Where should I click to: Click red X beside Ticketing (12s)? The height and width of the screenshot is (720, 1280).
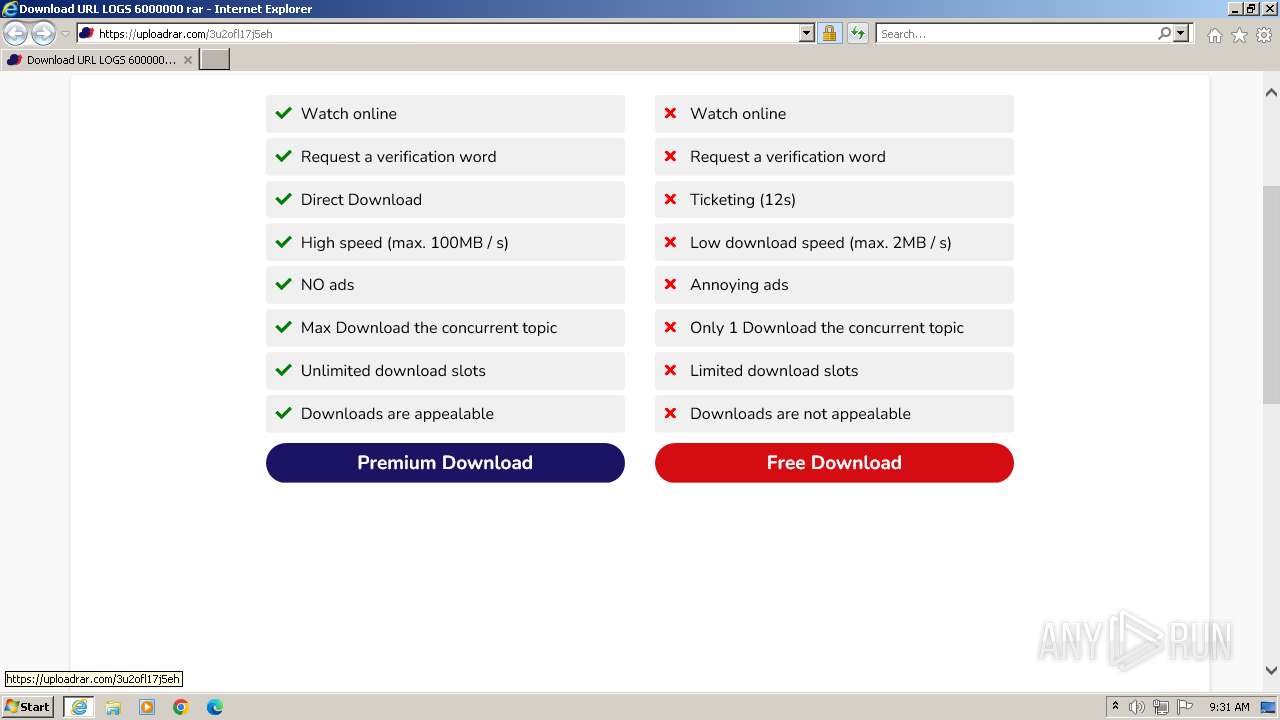(671, 199)
